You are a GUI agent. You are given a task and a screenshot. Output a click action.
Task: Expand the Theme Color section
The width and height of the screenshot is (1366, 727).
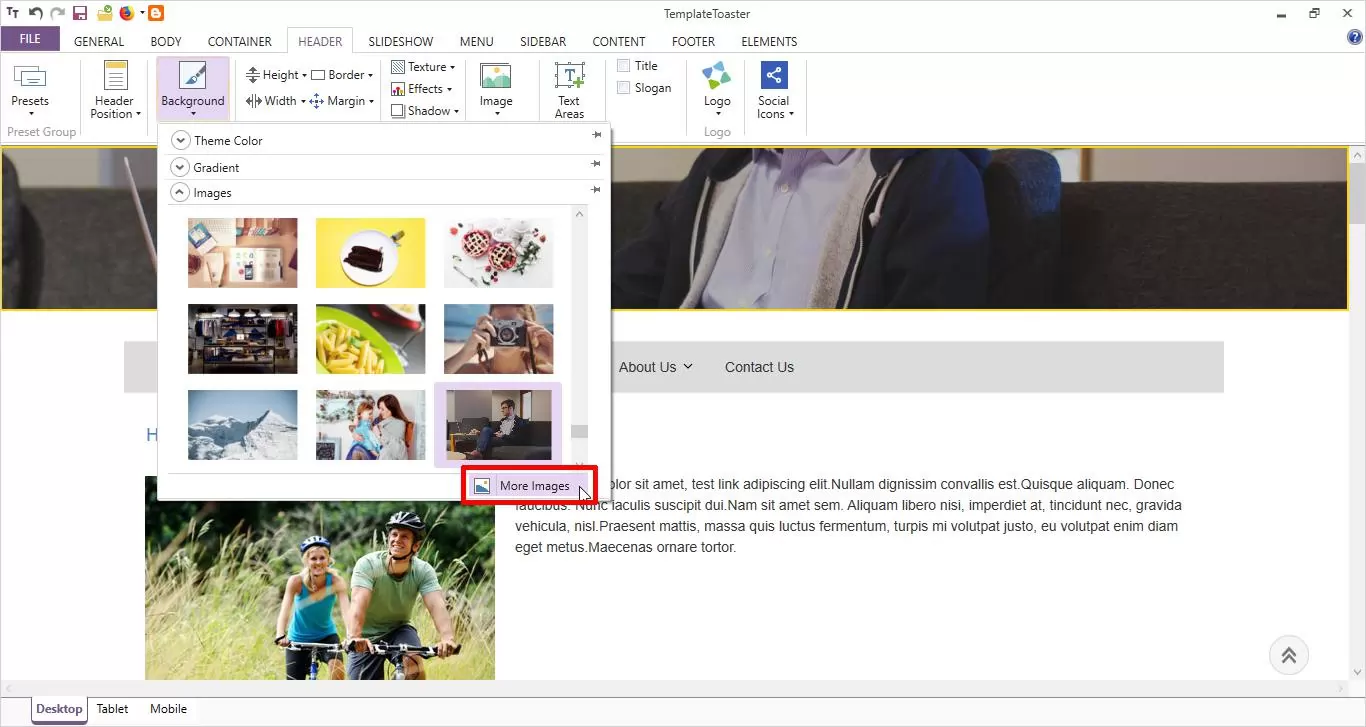(181, 141)
